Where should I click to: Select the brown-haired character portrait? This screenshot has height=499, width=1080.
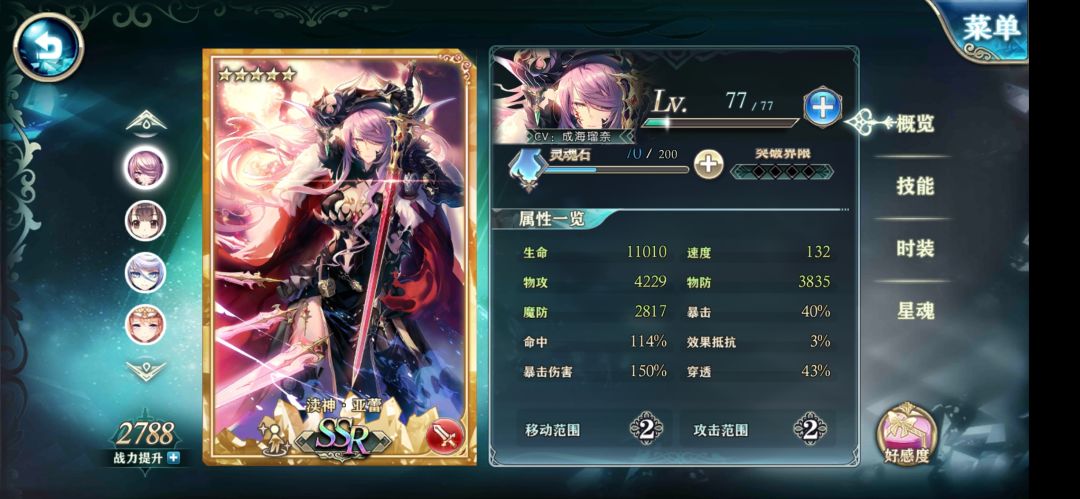(x=145, y=221)
